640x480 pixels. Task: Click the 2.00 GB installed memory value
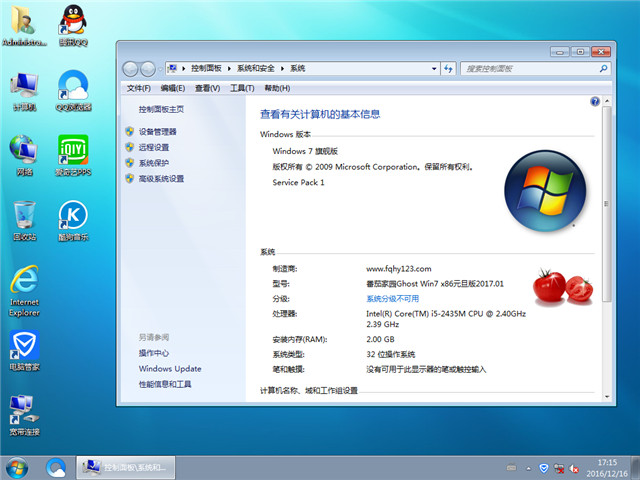(x=380, y=339)
